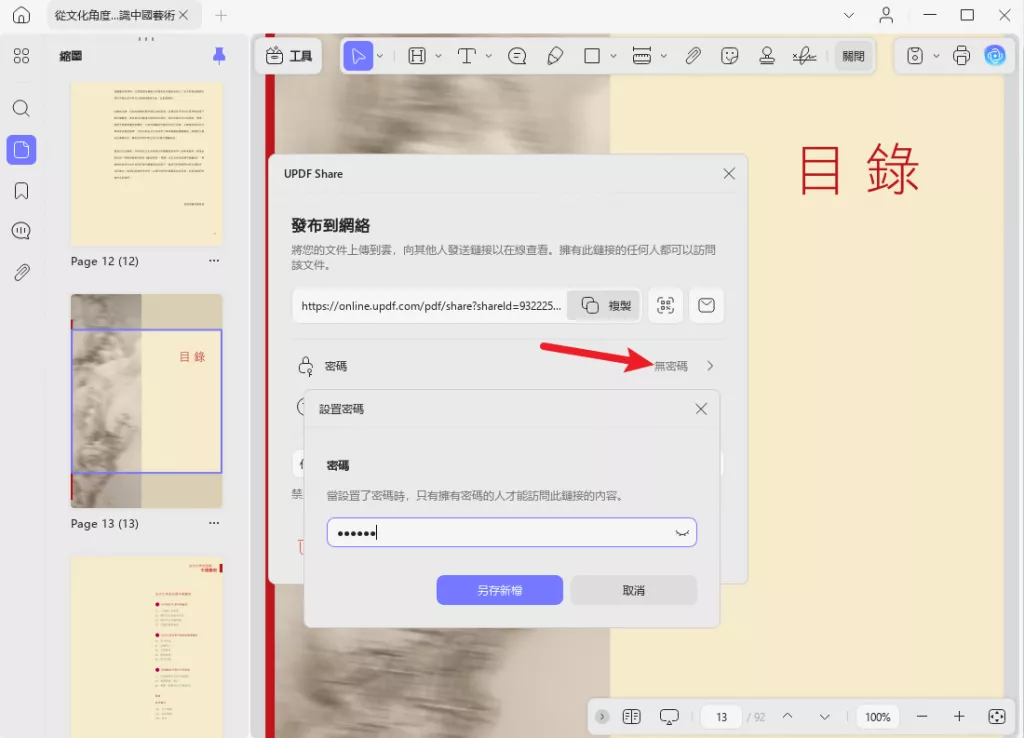Click the 另存新檔 button

[499, 590]
